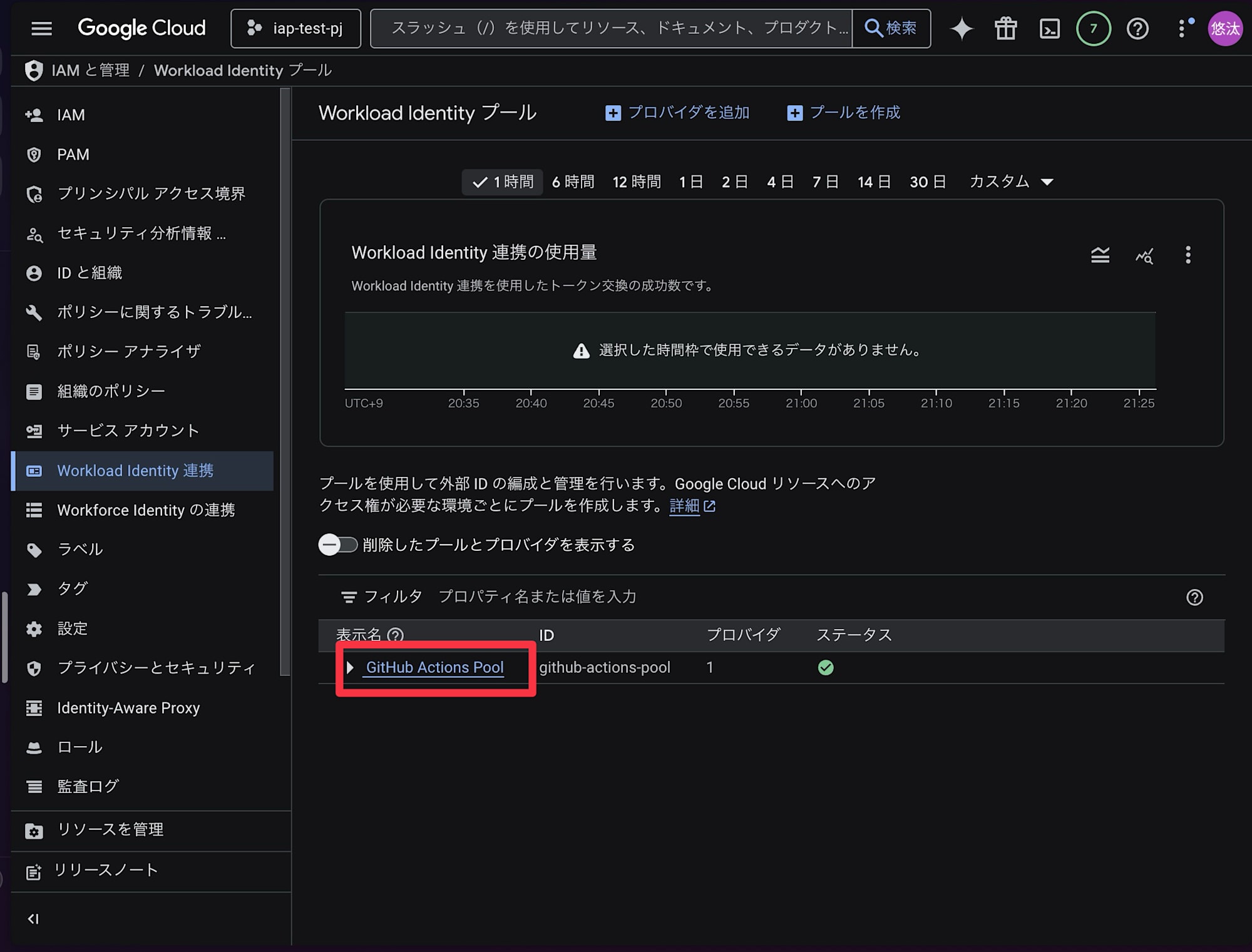Screen dimensions: 1252x952
Task: Toggle showing deleted pools and providers
Action: (338, 545)
